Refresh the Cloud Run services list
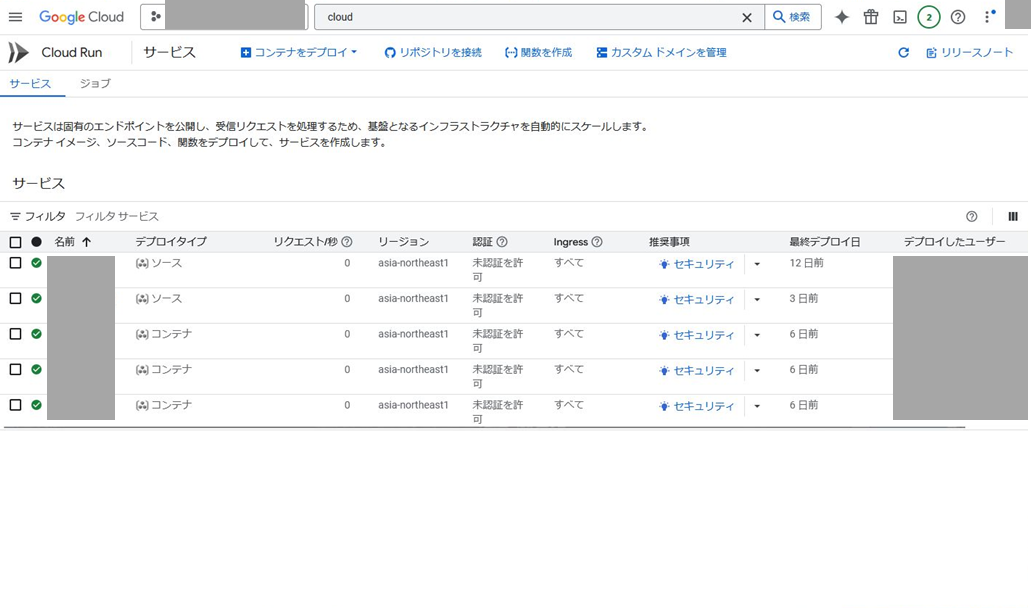The image size is (1031, 608). pos(903,52)
